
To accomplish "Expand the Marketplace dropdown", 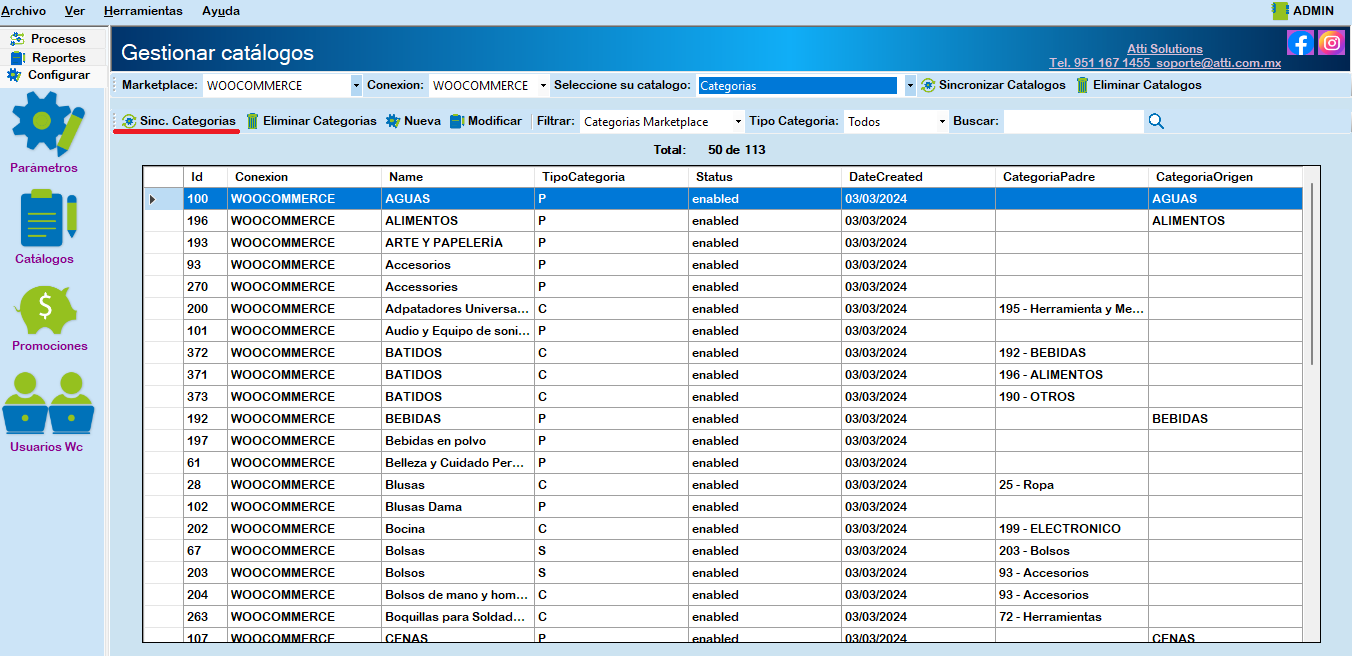I will 356,86.
